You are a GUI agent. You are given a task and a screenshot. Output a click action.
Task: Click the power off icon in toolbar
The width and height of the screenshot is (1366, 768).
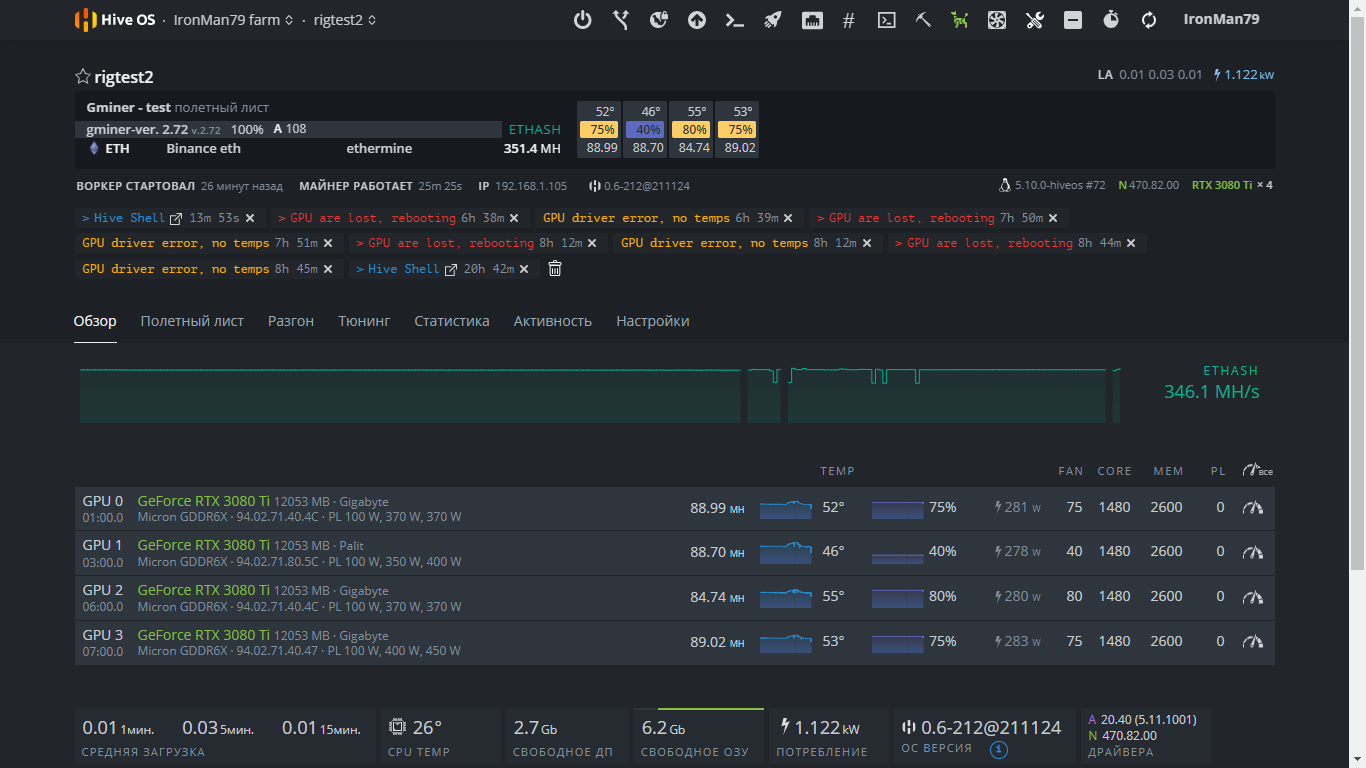click(x=583, y=20)
